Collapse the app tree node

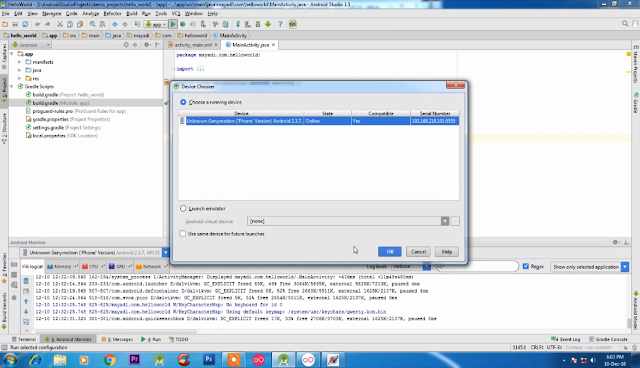pos(12,54)
